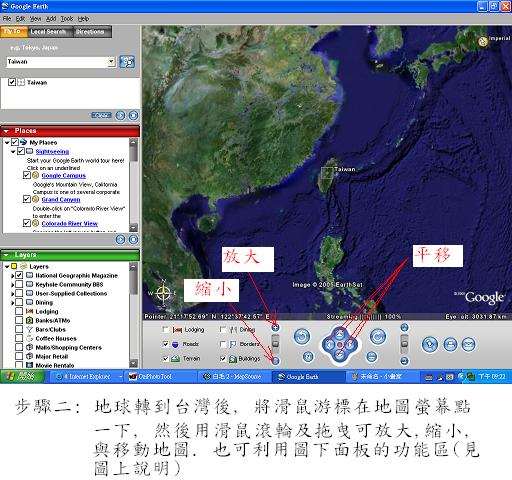Click the play button below Places panel
512x480 pixels.
[120, 239]
